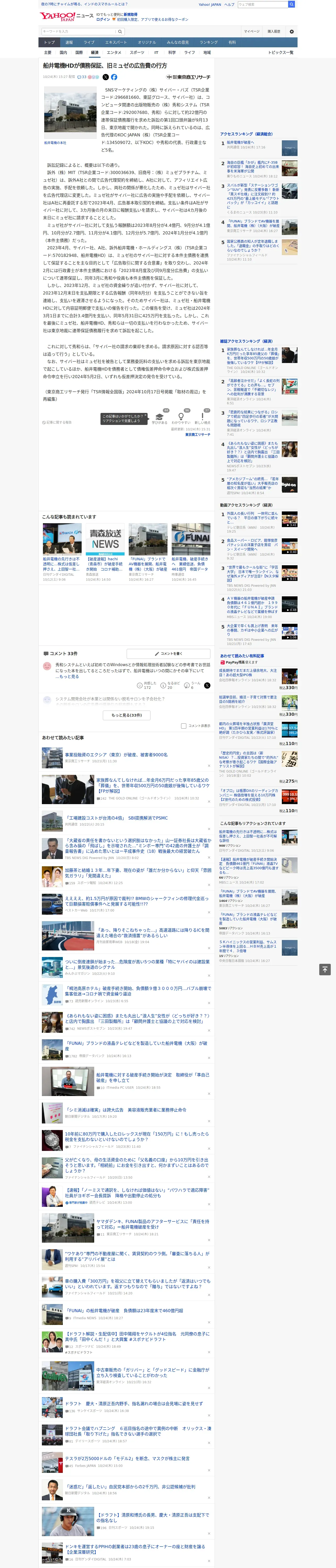Select the オリジナル navigation tab
336x1568 pixels.
coord(147,43)
